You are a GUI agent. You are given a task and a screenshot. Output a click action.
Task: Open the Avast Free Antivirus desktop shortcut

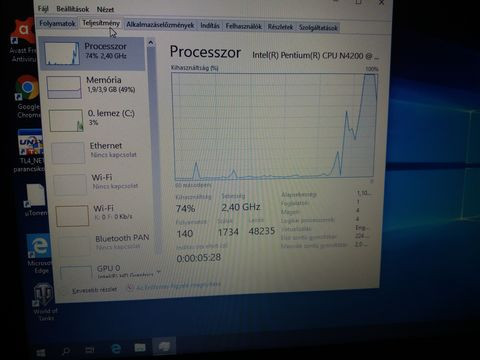coord(23,40)
